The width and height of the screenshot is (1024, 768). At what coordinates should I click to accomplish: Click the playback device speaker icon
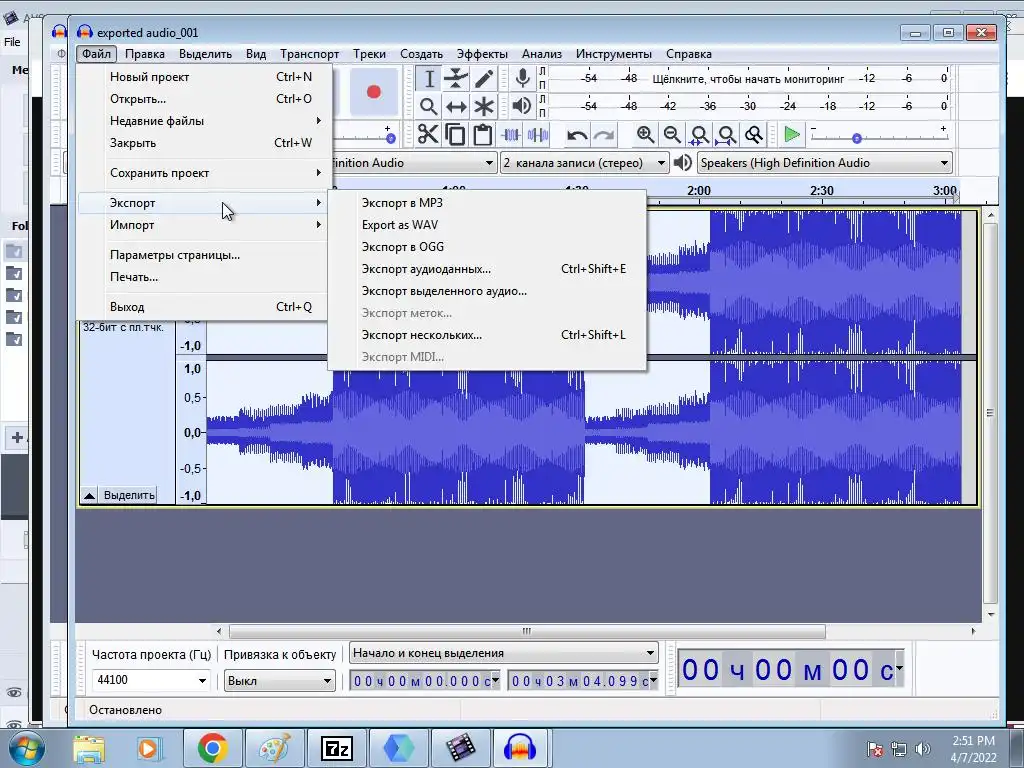click(682, 163)
